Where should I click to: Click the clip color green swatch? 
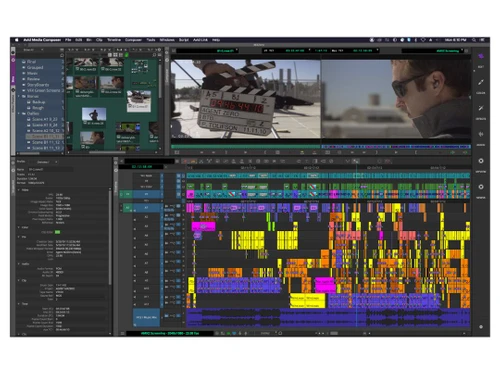pyautogui.click(x=57, y=232)
